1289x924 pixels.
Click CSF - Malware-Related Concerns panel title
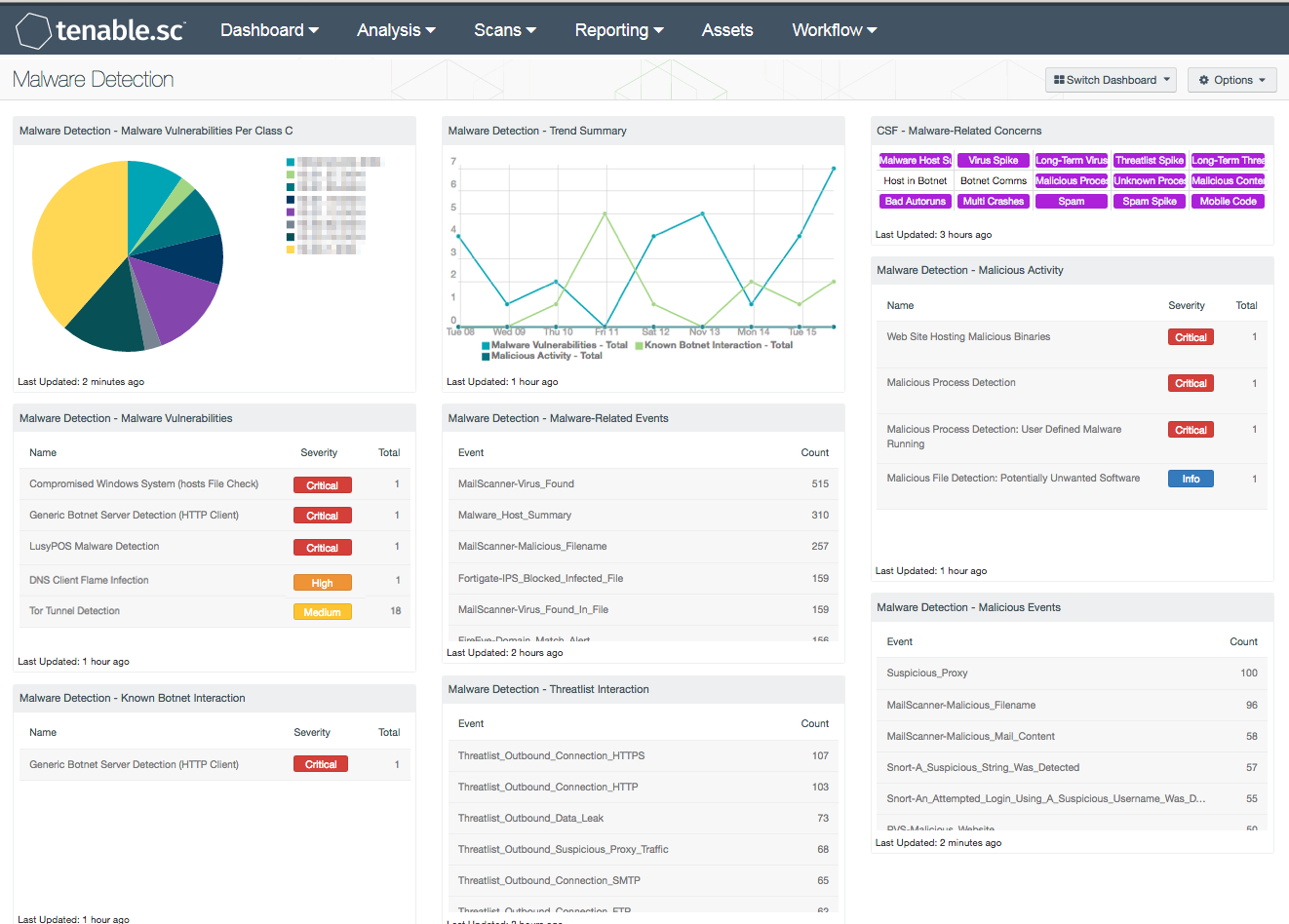(x=958, y=131)
